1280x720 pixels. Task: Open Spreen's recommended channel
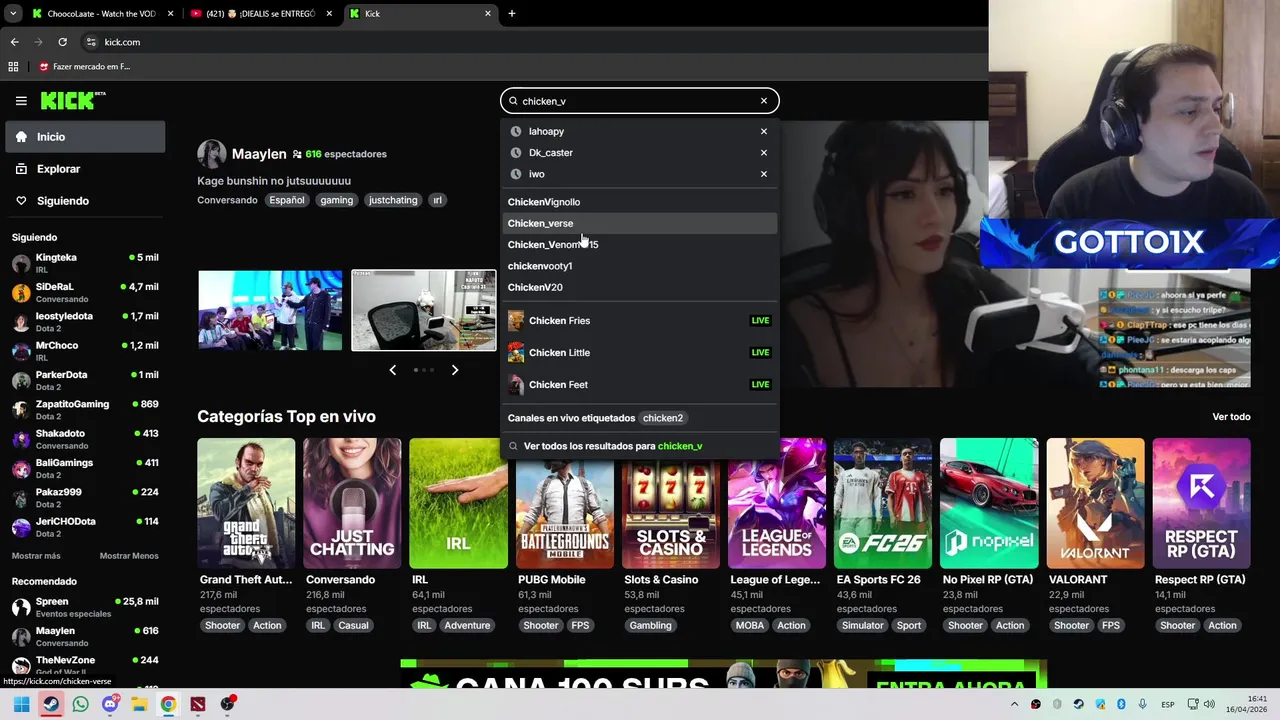point(85,607)
